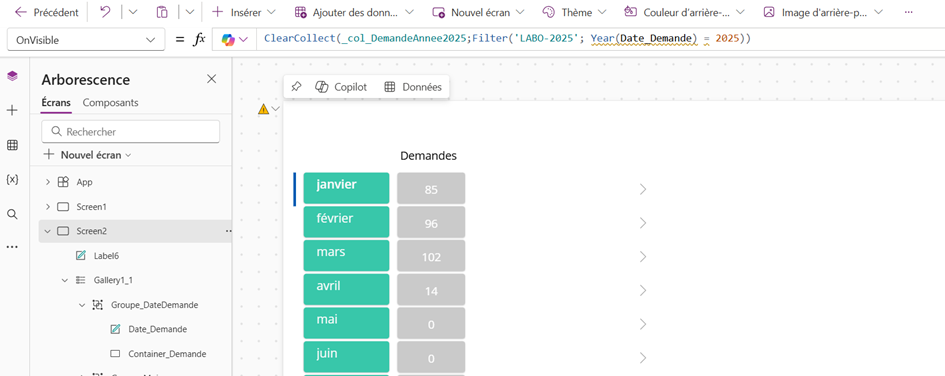Click the toolbar overflow ellipsis

click(909, 12)
